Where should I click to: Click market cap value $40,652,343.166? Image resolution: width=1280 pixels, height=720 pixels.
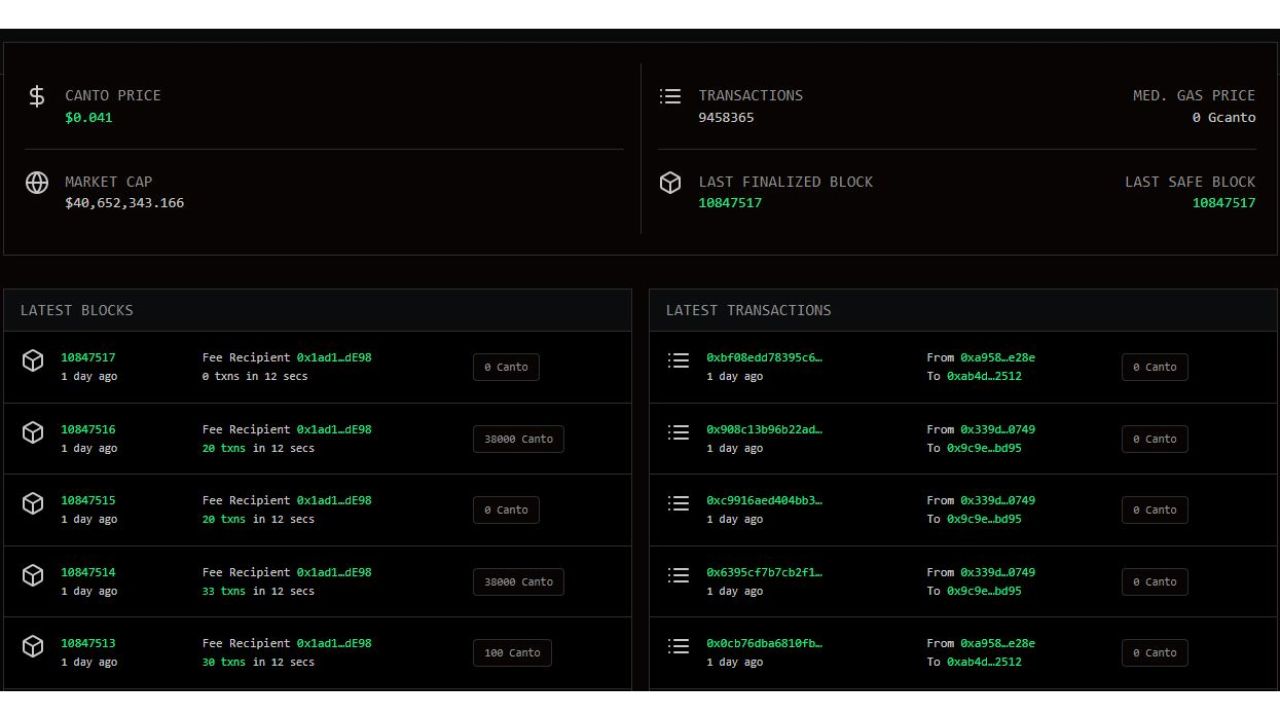pos(125,203)
